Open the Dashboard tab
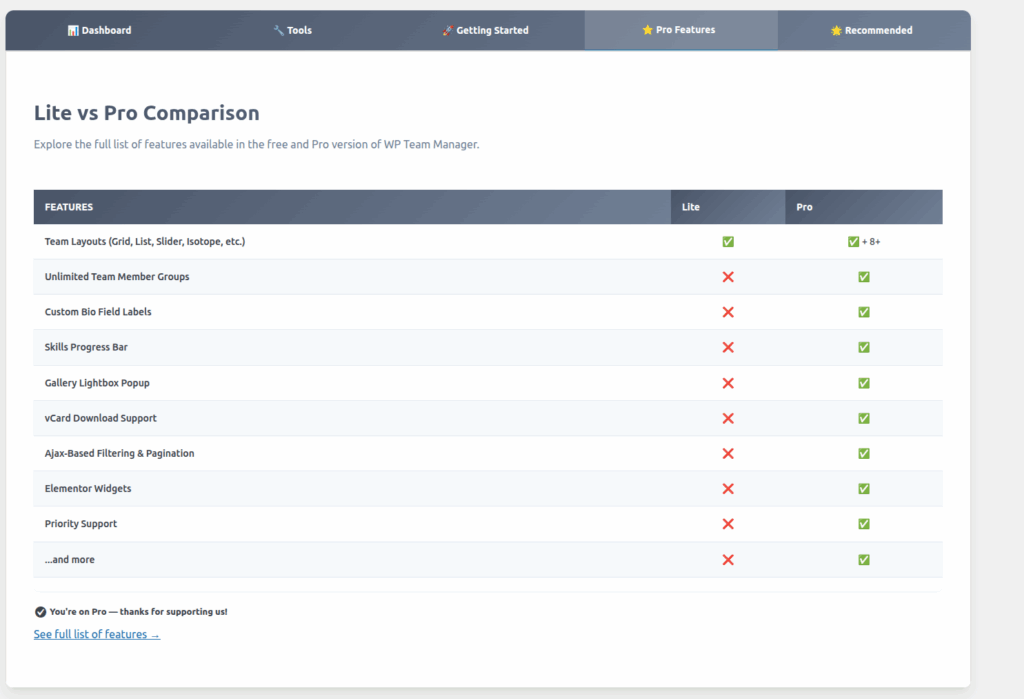Screen dimensions: 1024x699 99,30
